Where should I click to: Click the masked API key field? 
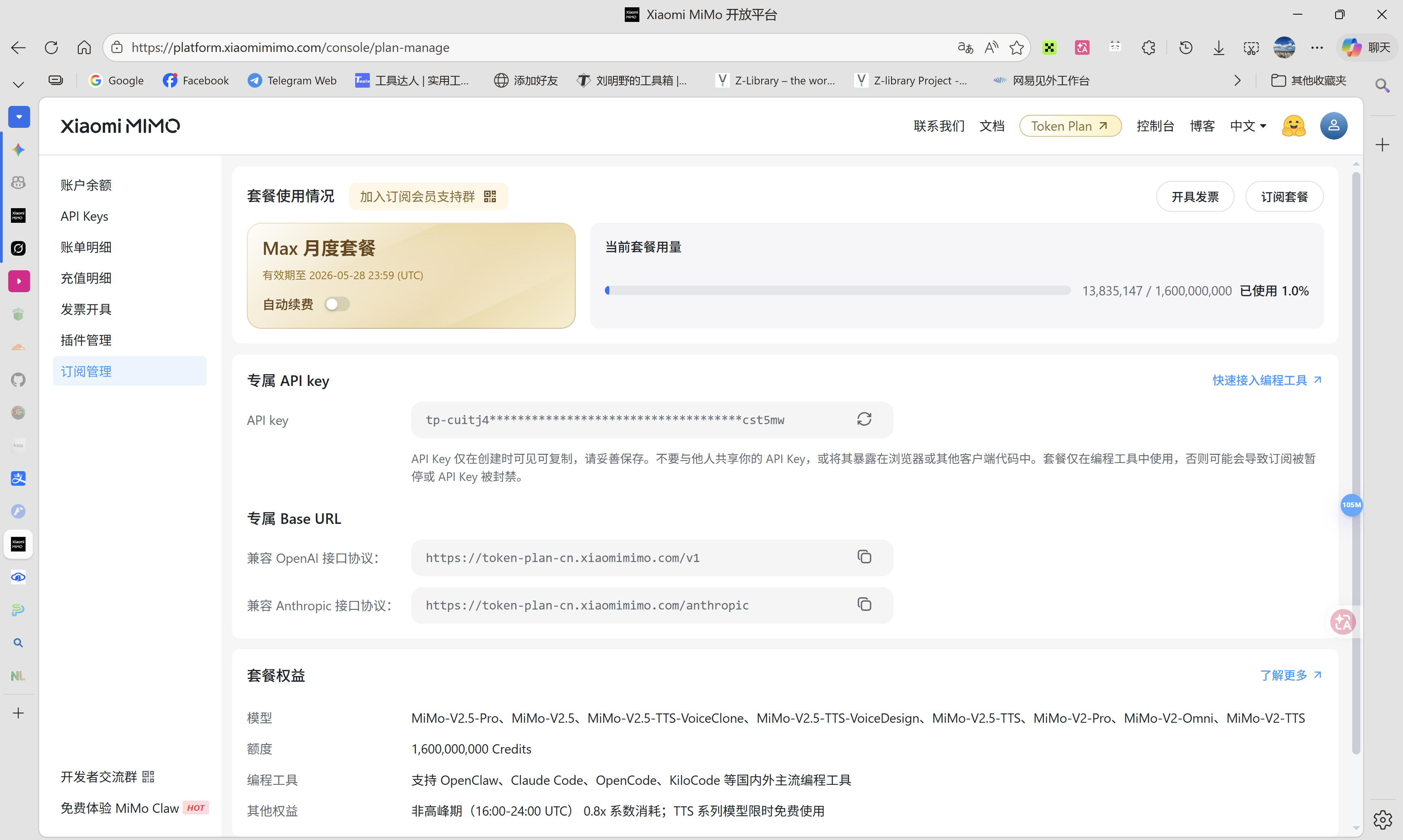[652, 420]
